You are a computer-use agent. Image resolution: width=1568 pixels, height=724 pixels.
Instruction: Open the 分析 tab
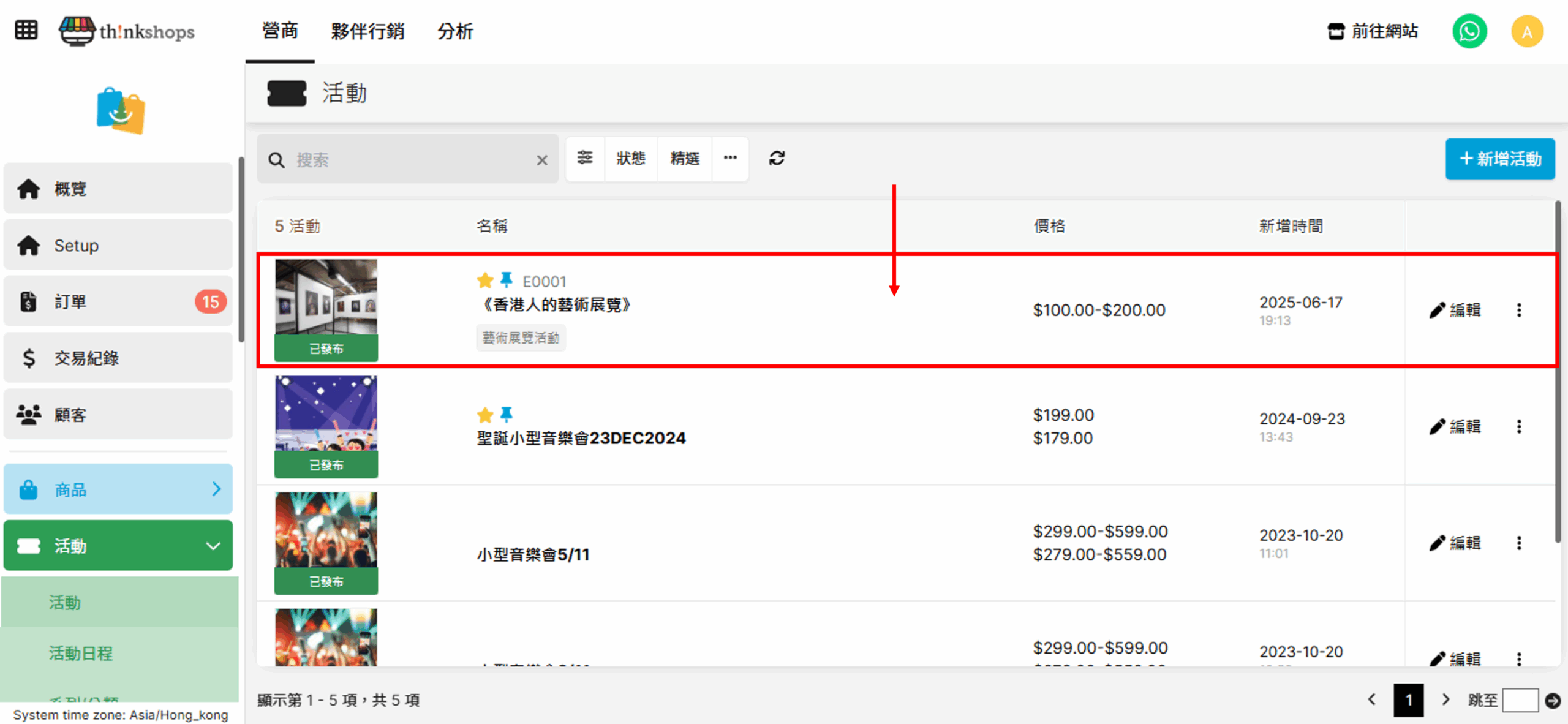coord(455,31)
